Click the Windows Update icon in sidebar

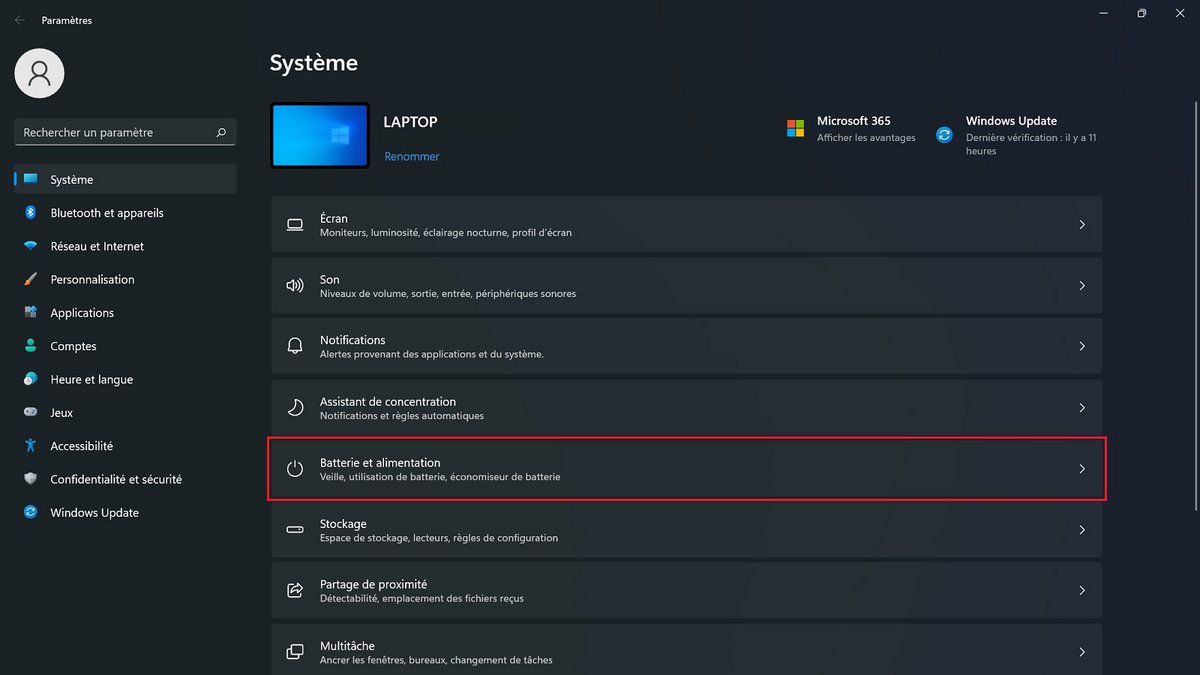click(30, 513)
